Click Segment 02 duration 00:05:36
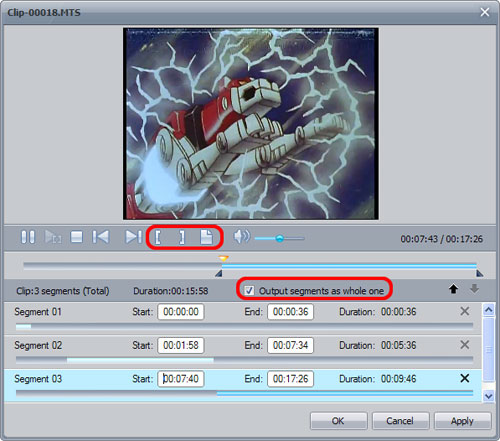The height and width of the screenshot is (441, 500). click(x=398, y=345)
